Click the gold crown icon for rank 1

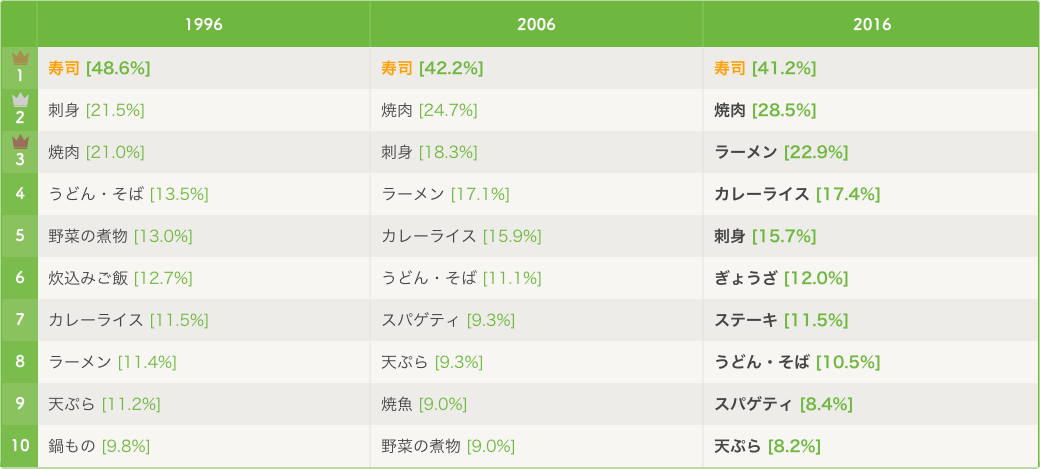pos(20,59)
